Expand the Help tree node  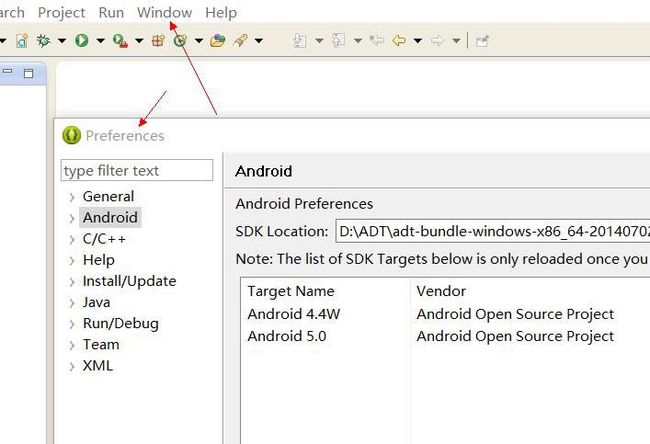[72, 261]
